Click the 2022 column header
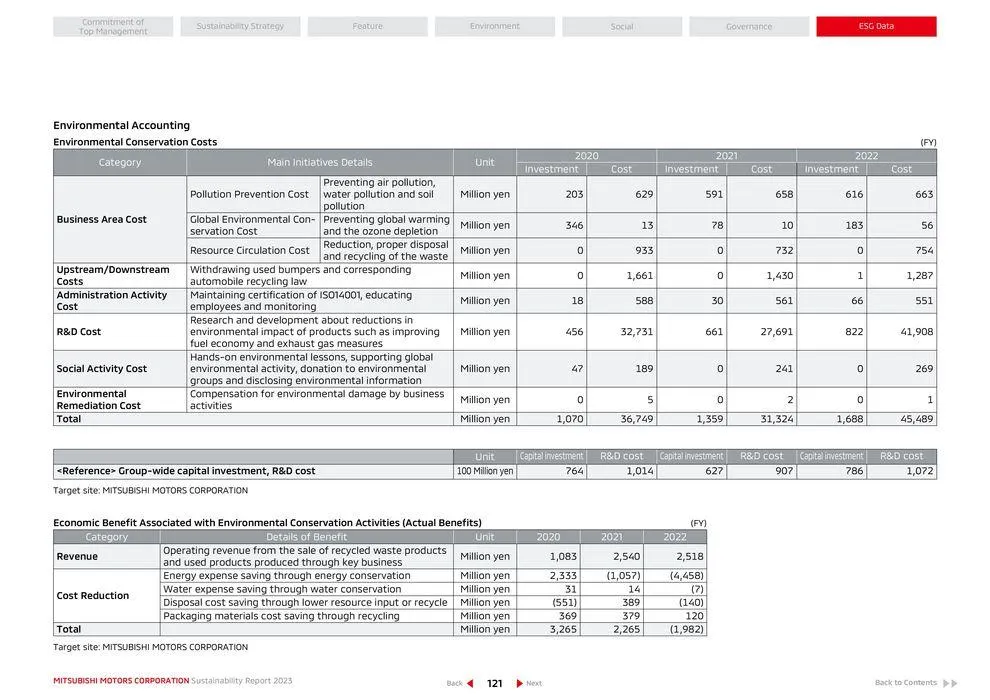The image size is (990, 700). 866,156
